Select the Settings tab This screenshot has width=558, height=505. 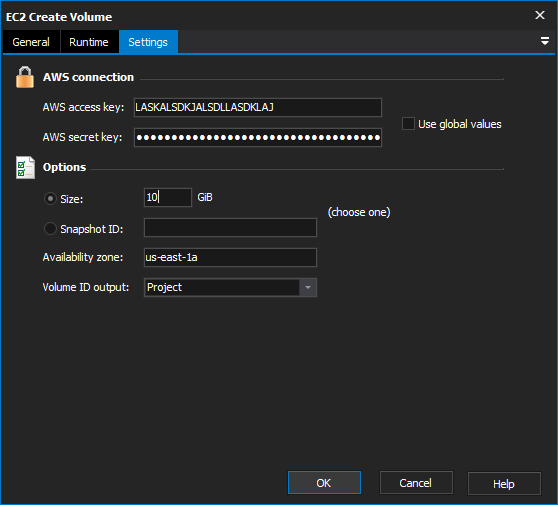click(148, 42)
